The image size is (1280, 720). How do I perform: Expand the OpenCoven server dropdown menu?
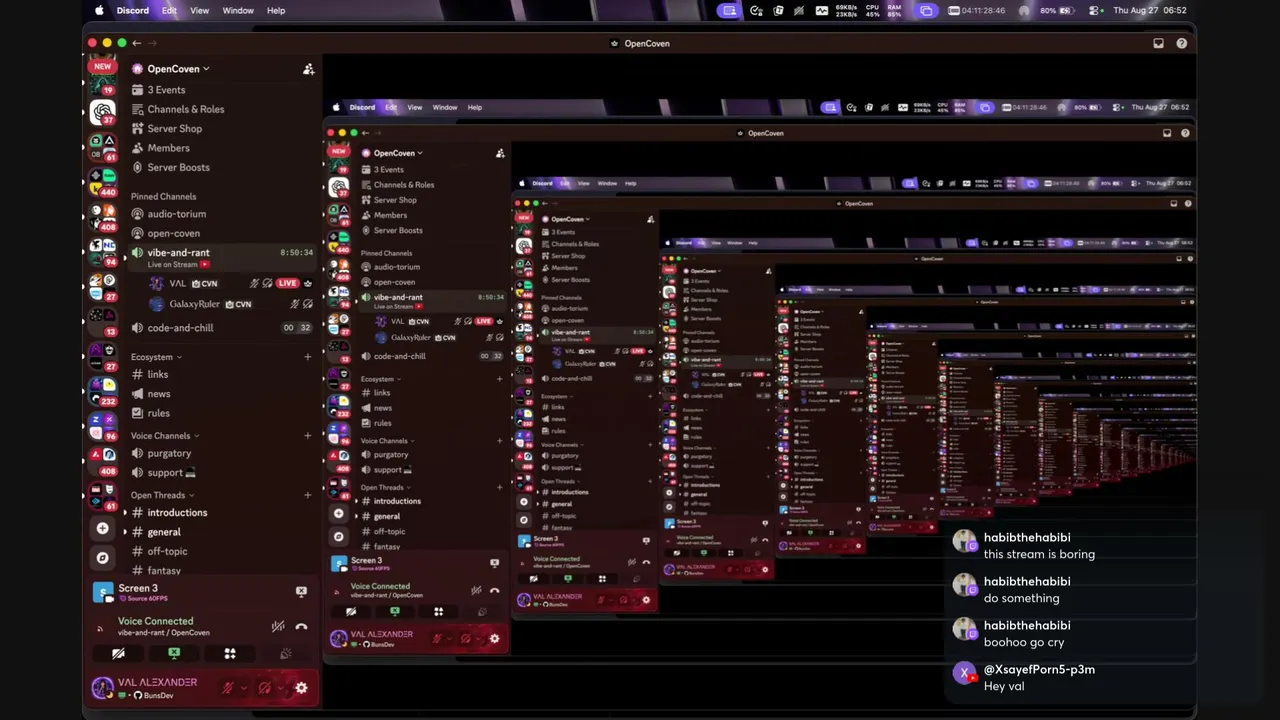pyautogui.click(x=179, y=69)
